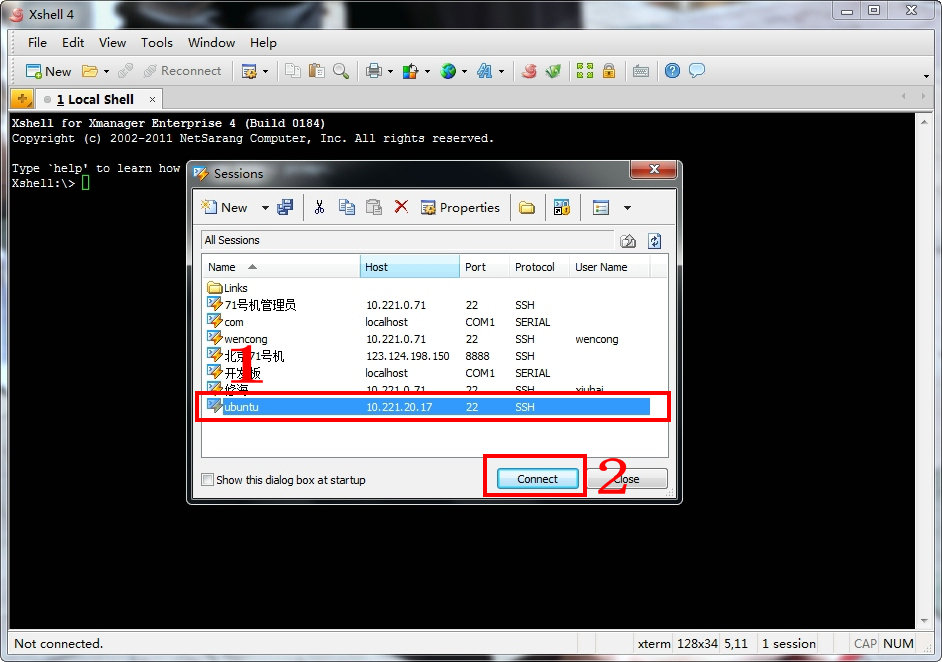
Task: Open the view style dropdown arrow in Sessions dialog
Action: click(627, 208)
